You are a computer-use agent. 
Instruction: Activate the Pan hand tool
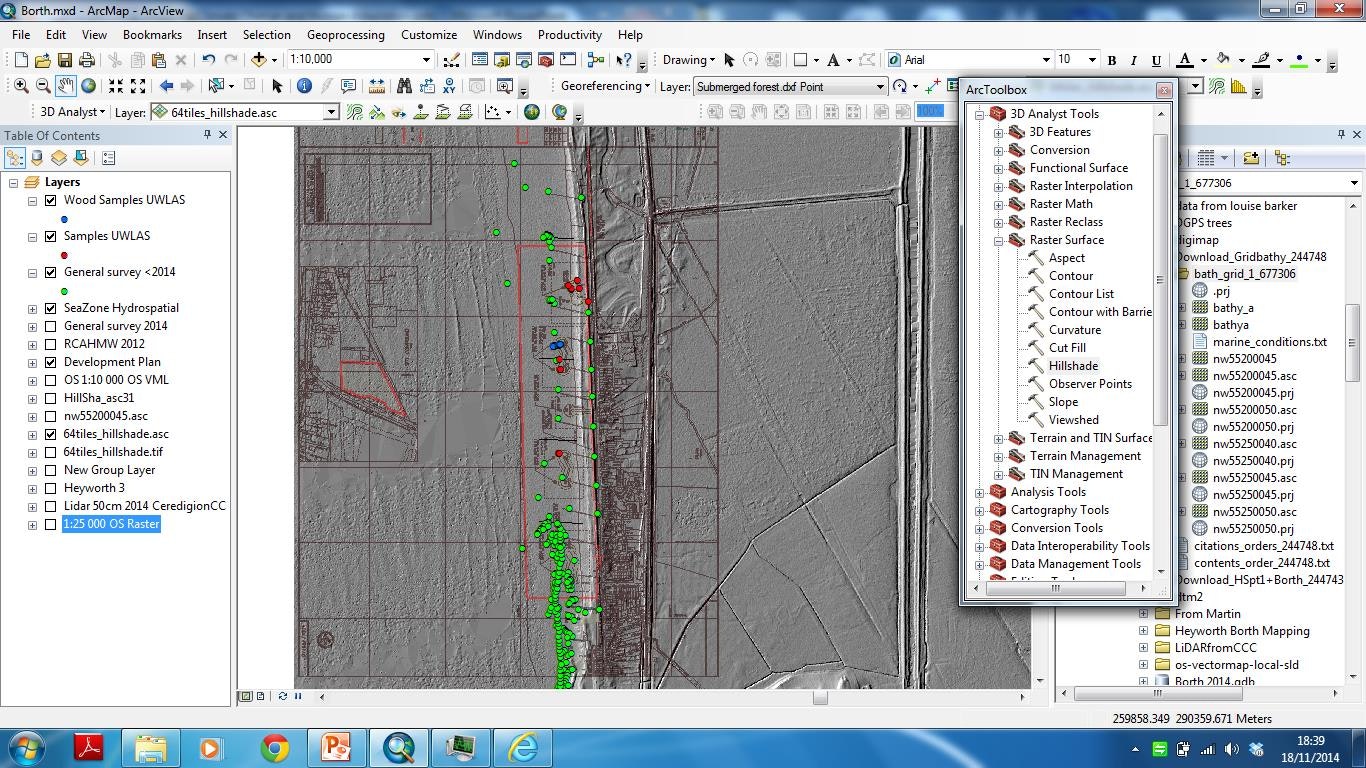pos(65,86)
